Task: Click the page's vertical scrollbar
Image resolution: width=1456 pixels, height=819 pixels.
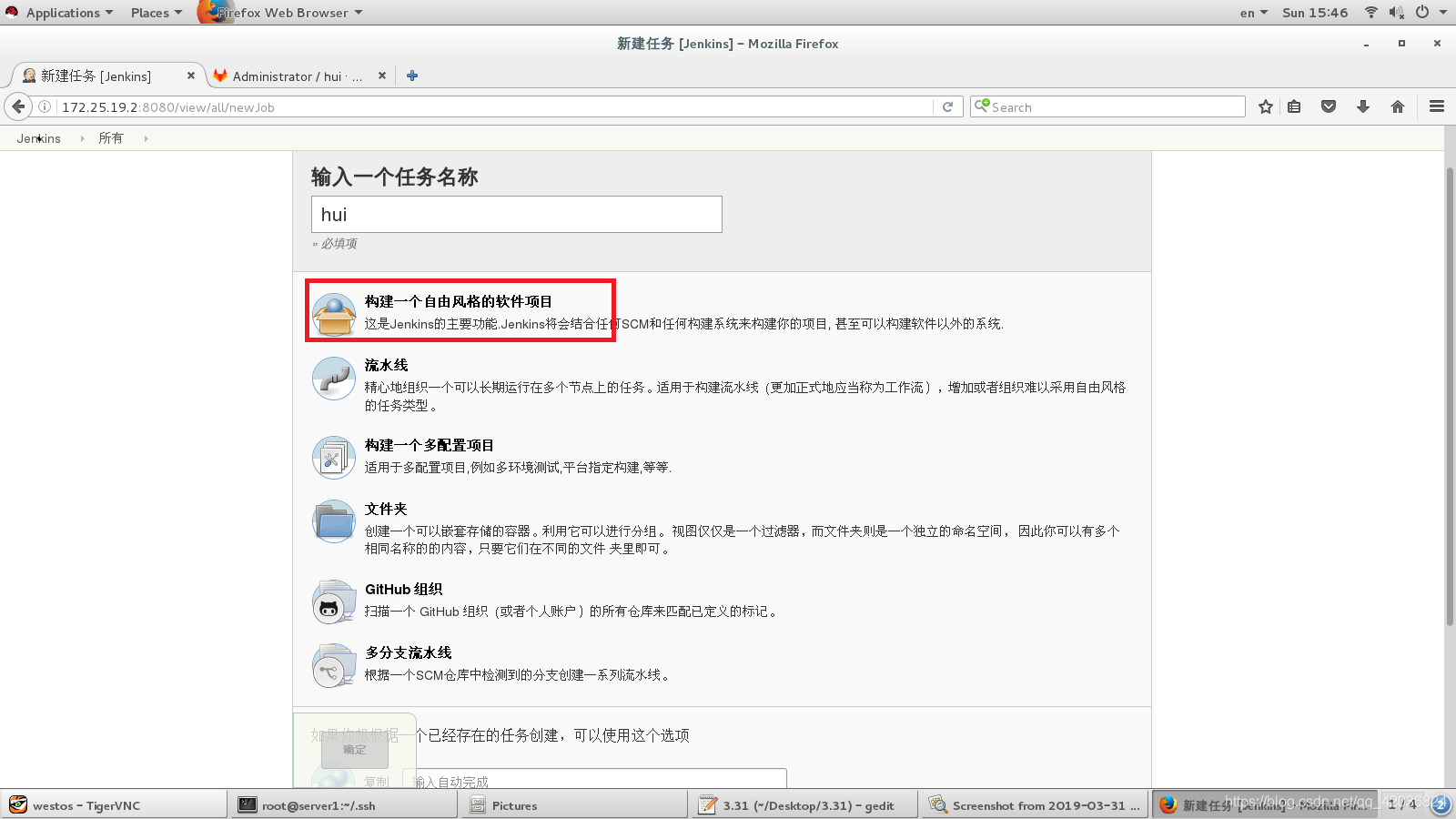Action: coord(1450,396)
